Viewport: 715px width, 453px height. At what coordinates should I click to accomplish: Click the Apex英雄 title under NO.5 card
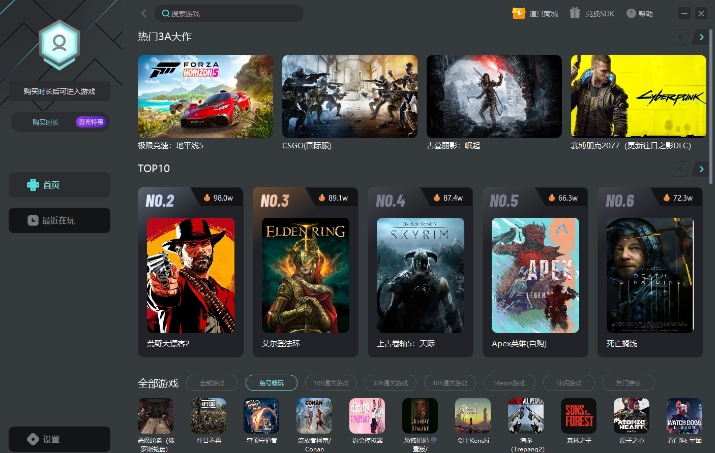click(x=519, y=344)
